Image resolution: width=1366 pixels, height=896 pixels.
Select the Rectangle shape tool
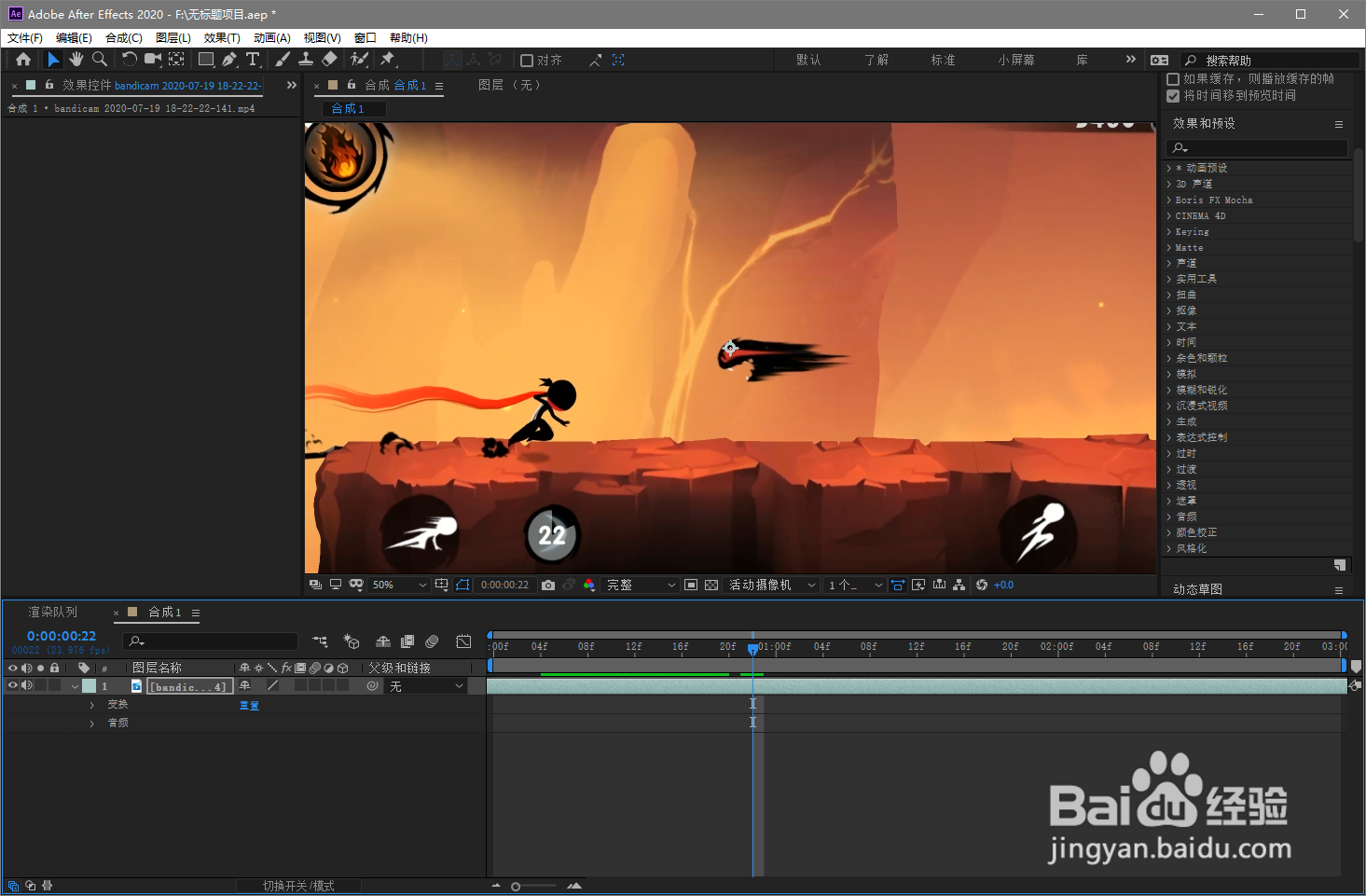tap(206, 60)
